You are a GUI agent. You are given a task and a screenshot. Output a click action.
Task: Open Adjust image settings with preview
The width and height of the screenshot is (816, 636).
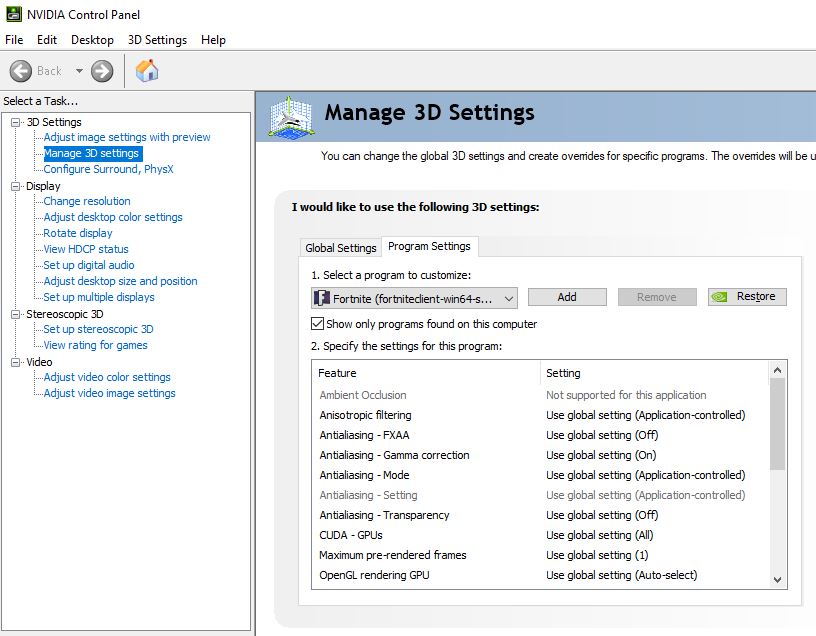(x=125, y=137)
